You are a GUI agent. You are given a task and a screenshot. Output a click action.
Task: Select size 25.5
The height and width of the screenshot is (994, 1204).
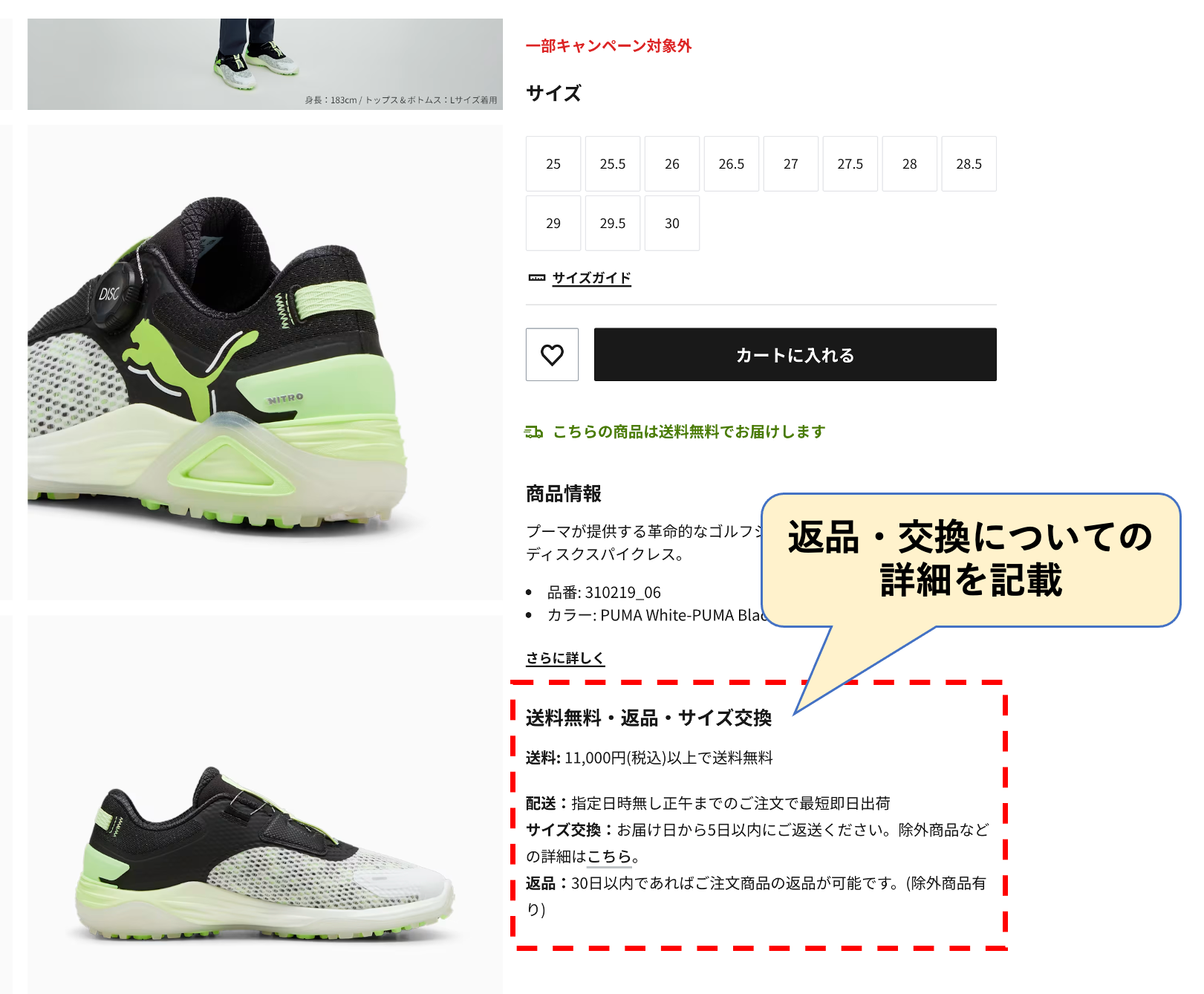[x=613, y=163]
